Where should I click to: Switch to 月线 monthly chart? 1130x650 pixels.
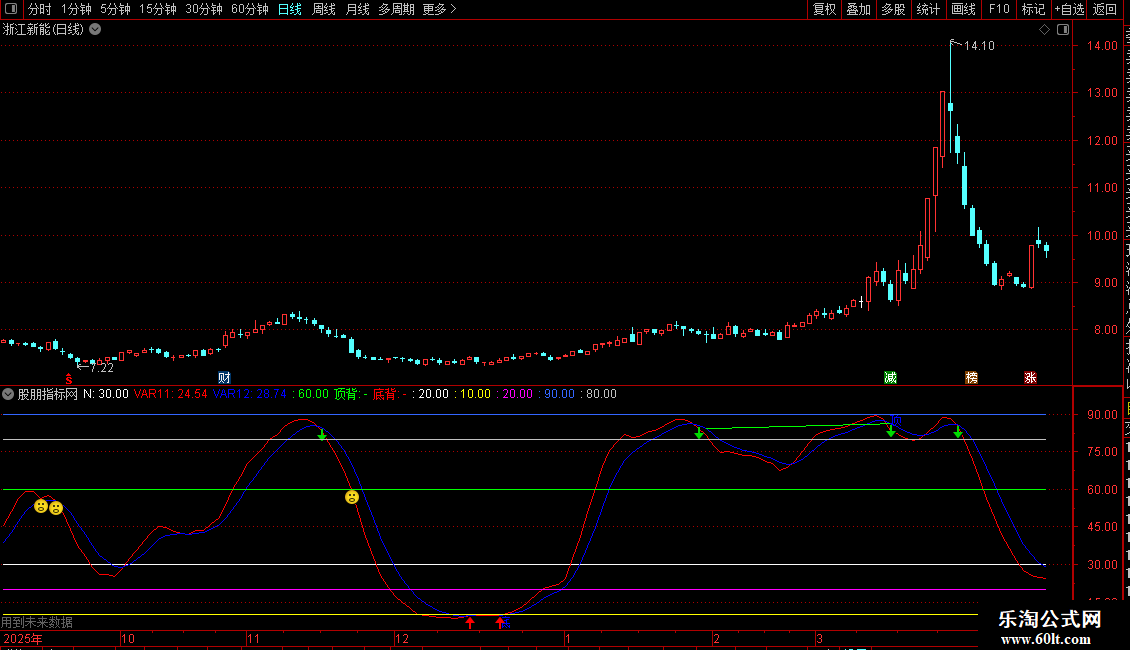[x=357, y=9]
